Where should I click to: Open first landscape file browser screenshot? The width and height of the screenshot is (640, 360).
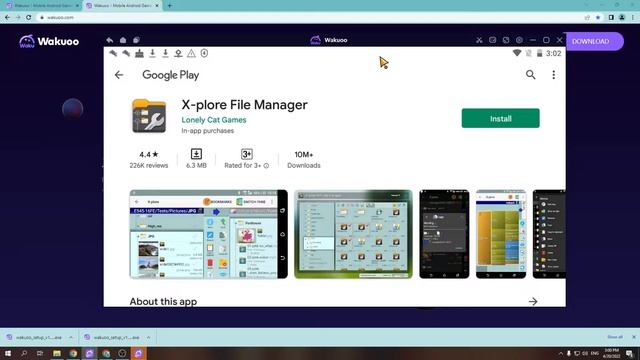(209, 234)
